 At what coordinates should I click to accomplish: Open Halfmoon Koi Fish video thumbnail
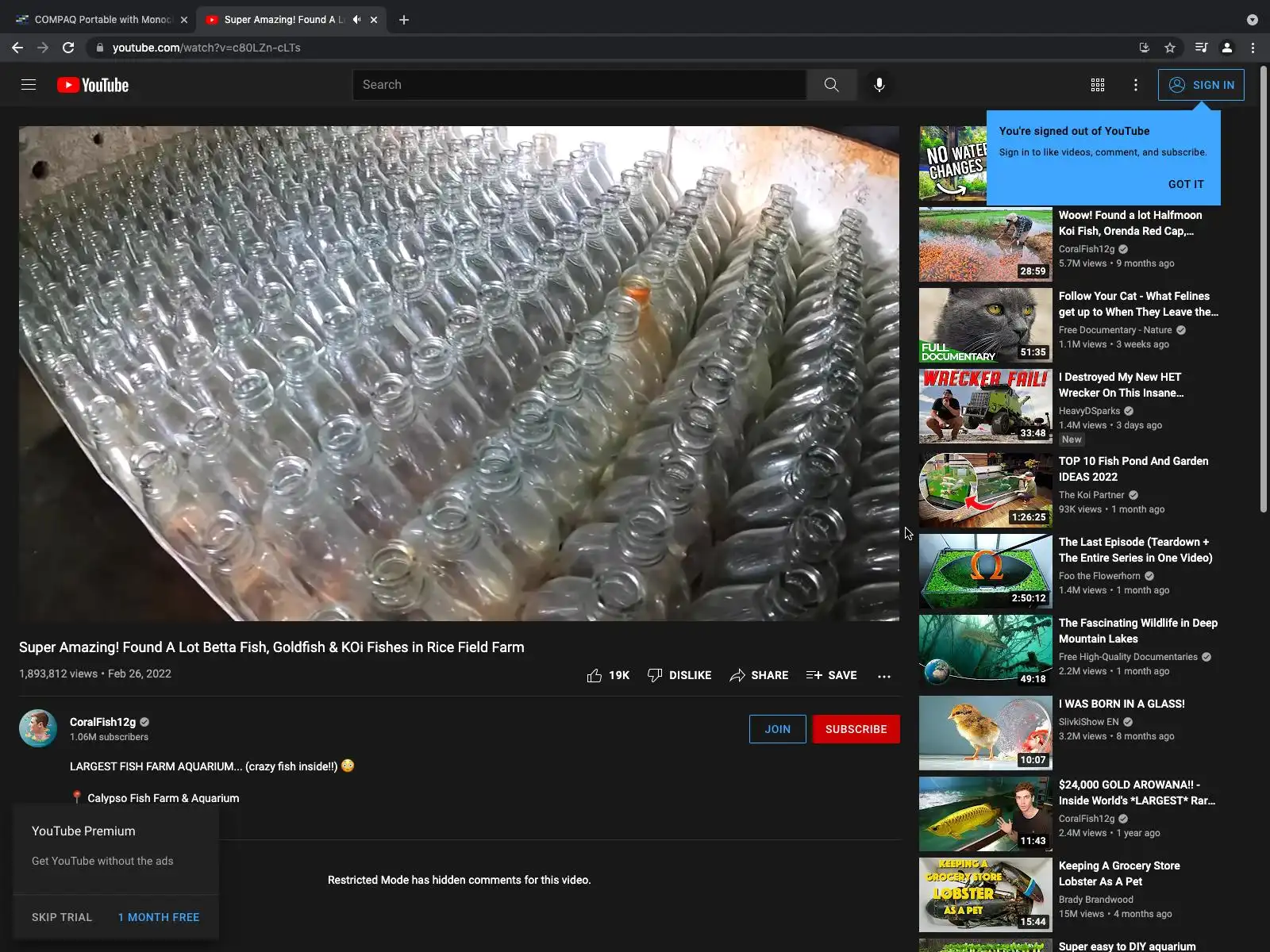point(986,245)
